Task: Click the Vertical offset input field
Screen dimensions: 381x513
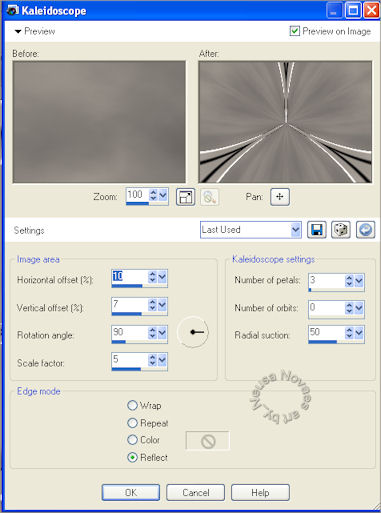Action: [x=129, y=304]
